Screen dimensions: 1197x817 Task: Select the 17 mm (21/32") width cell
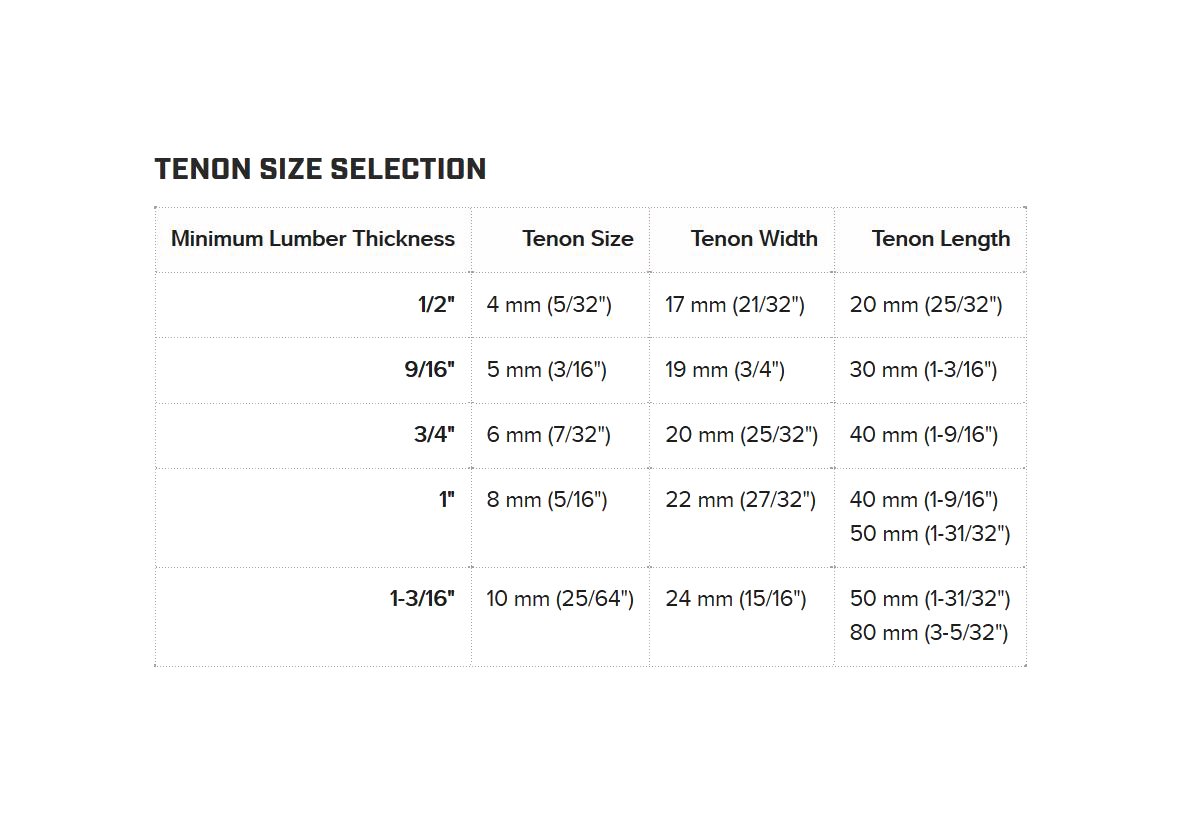point(735,305)
